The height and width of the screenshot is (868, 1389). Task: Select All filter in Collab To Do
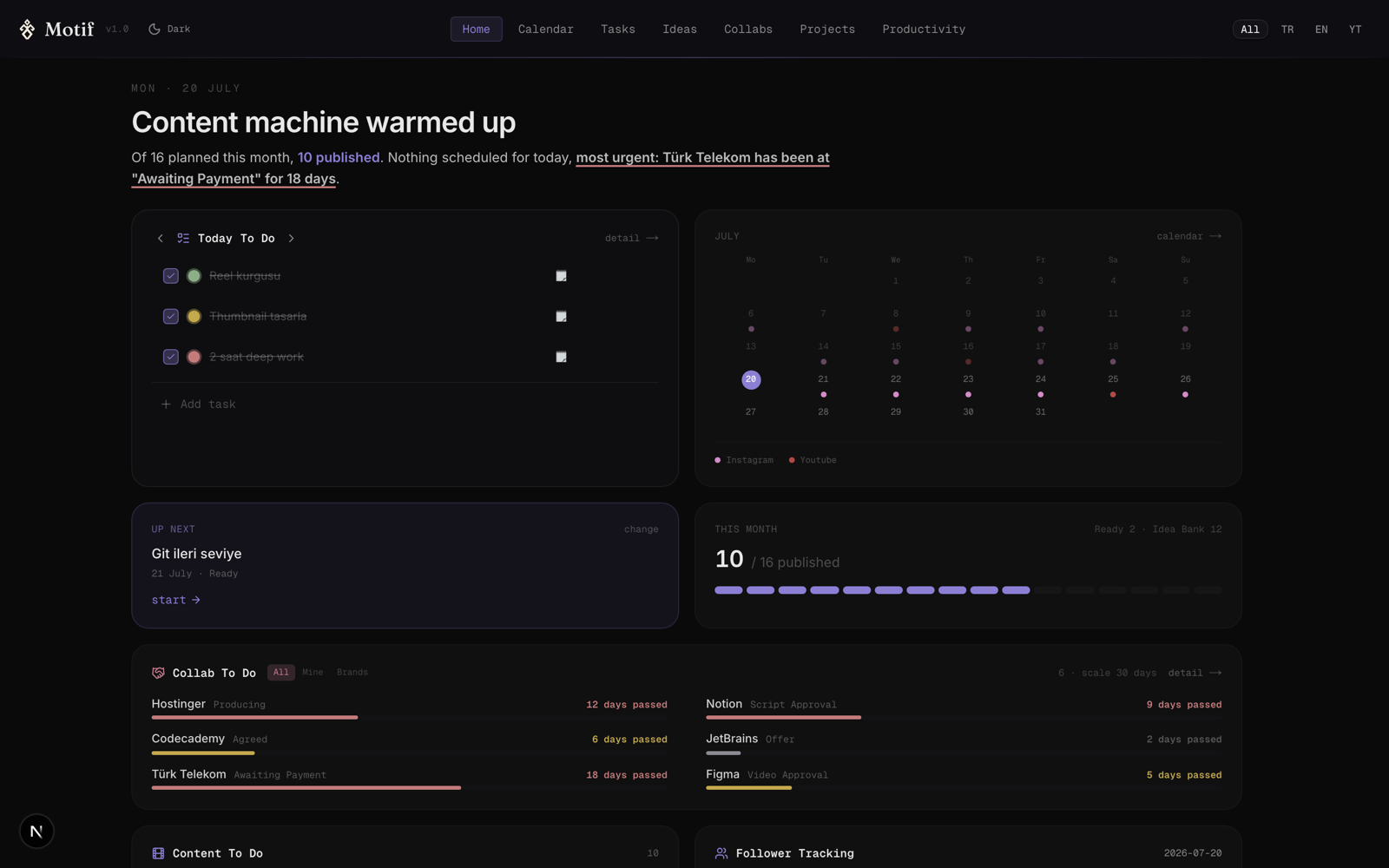point(281,673)
